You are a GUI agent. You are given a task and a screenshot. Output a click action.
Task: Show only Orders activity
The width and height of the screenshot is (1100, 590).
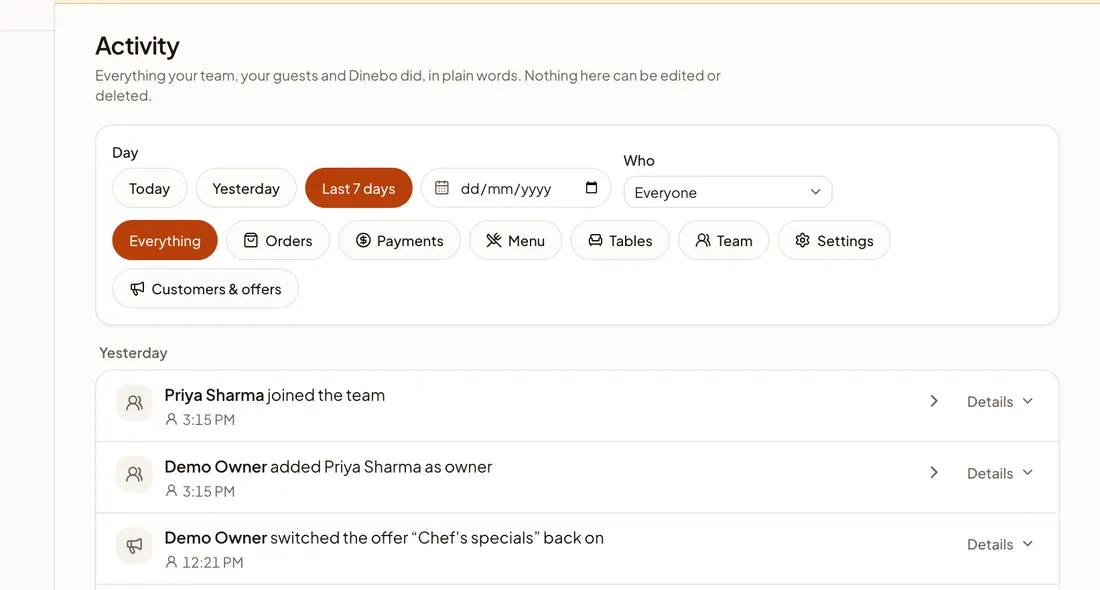click(x=278, y=241)
